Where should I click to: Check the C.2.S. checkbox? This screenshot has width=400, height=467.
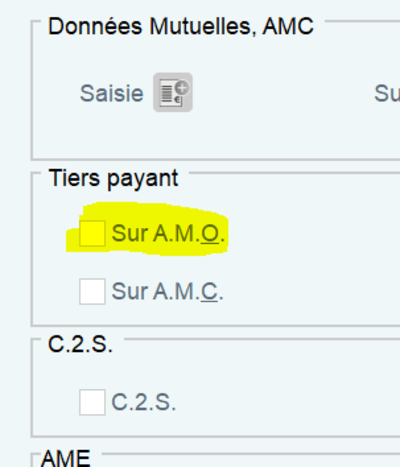92,402
